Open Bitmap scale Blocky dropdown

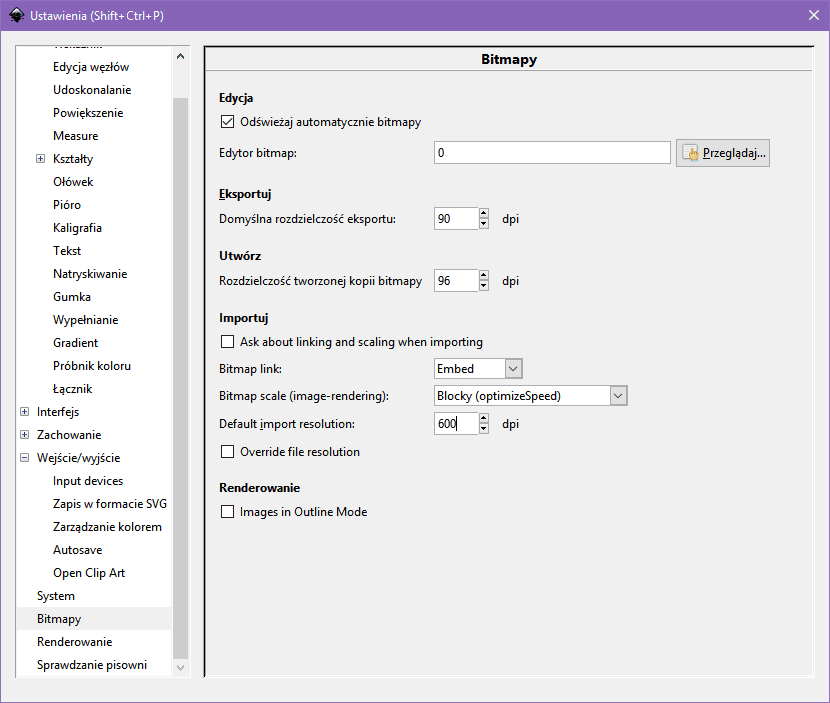(618, 396)
